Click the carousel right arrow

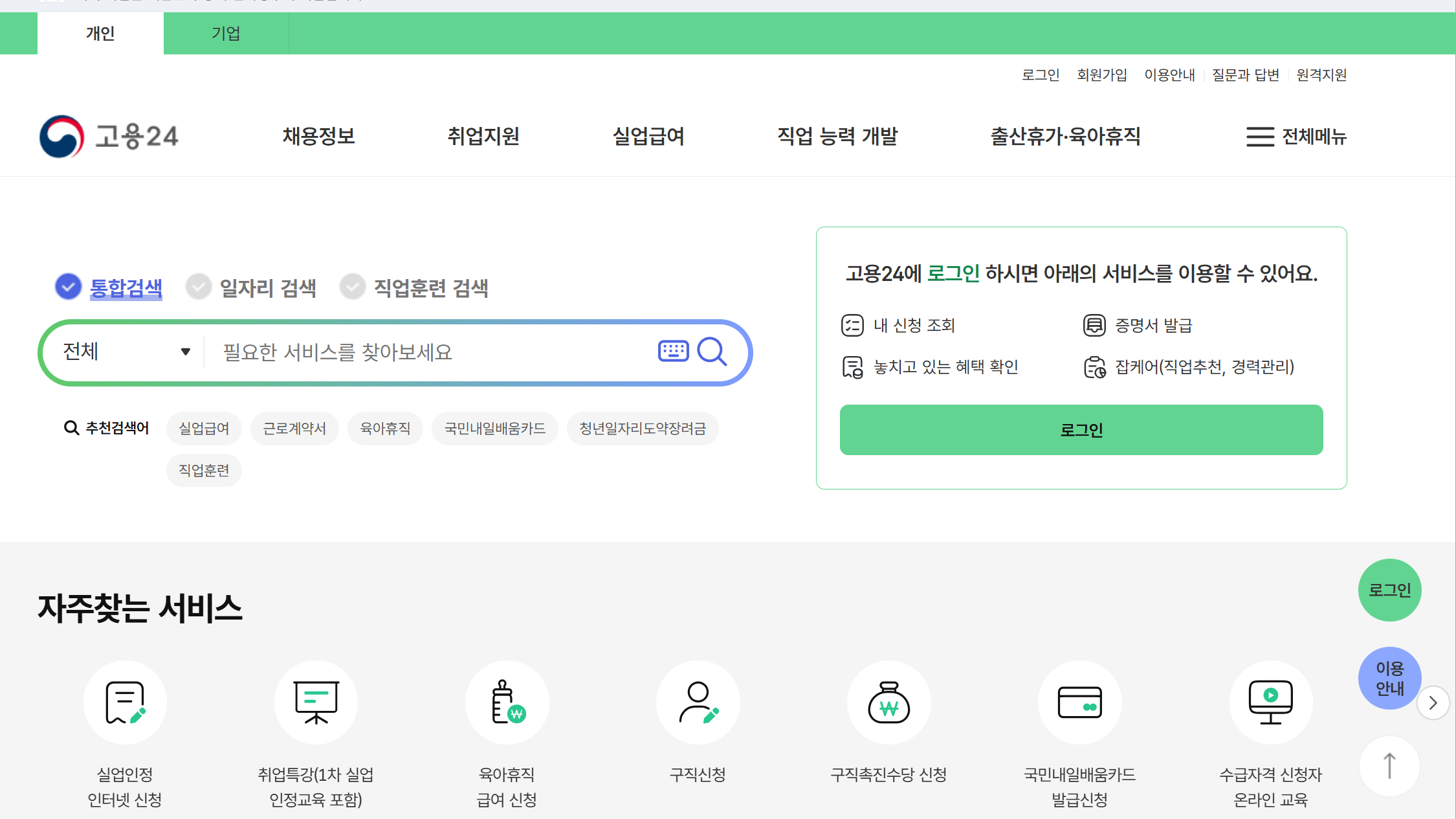(x=1433, y=702)
